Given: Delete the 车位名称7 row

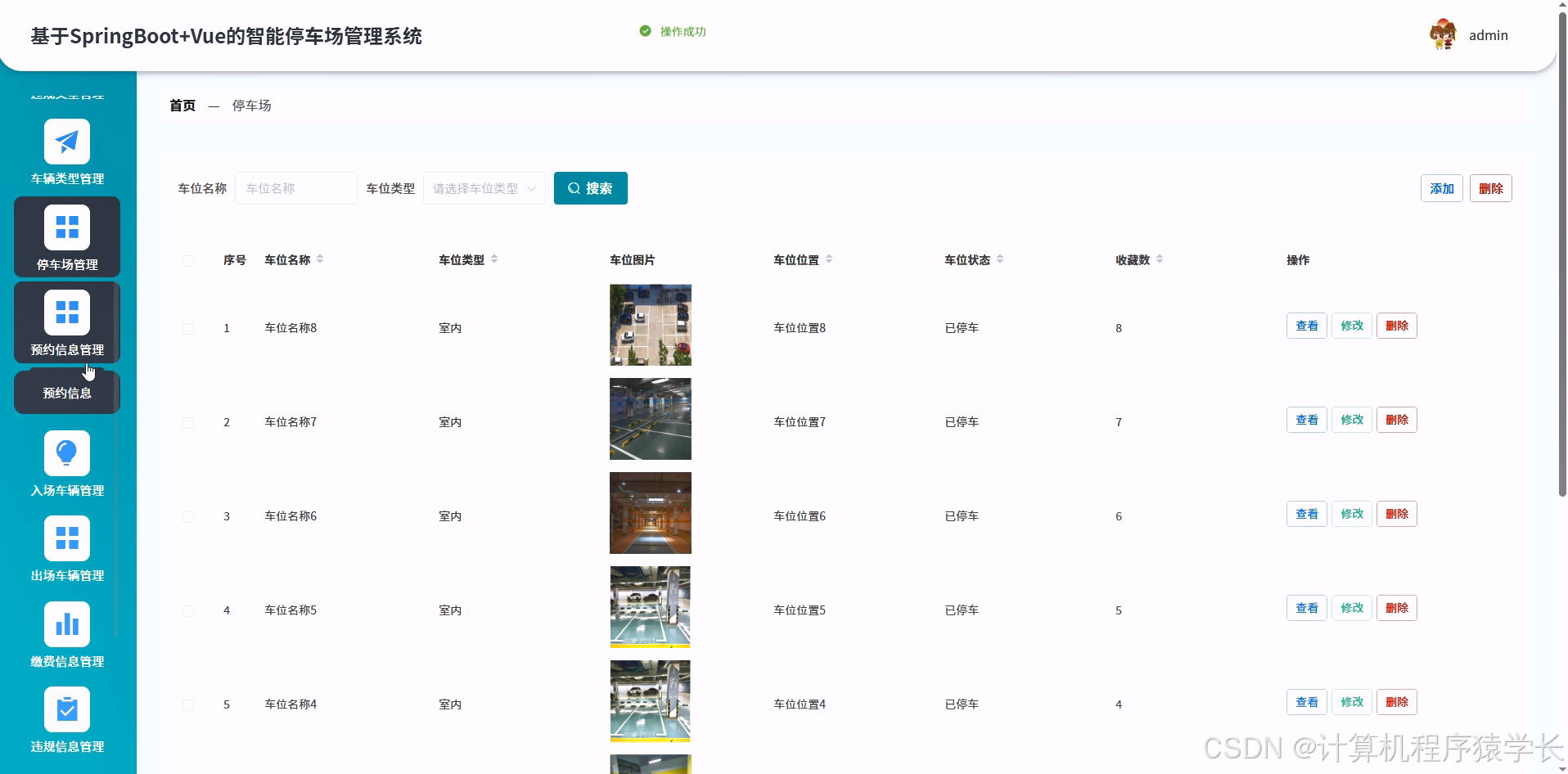Looking at the screenshot, I should pos(1396,420).
